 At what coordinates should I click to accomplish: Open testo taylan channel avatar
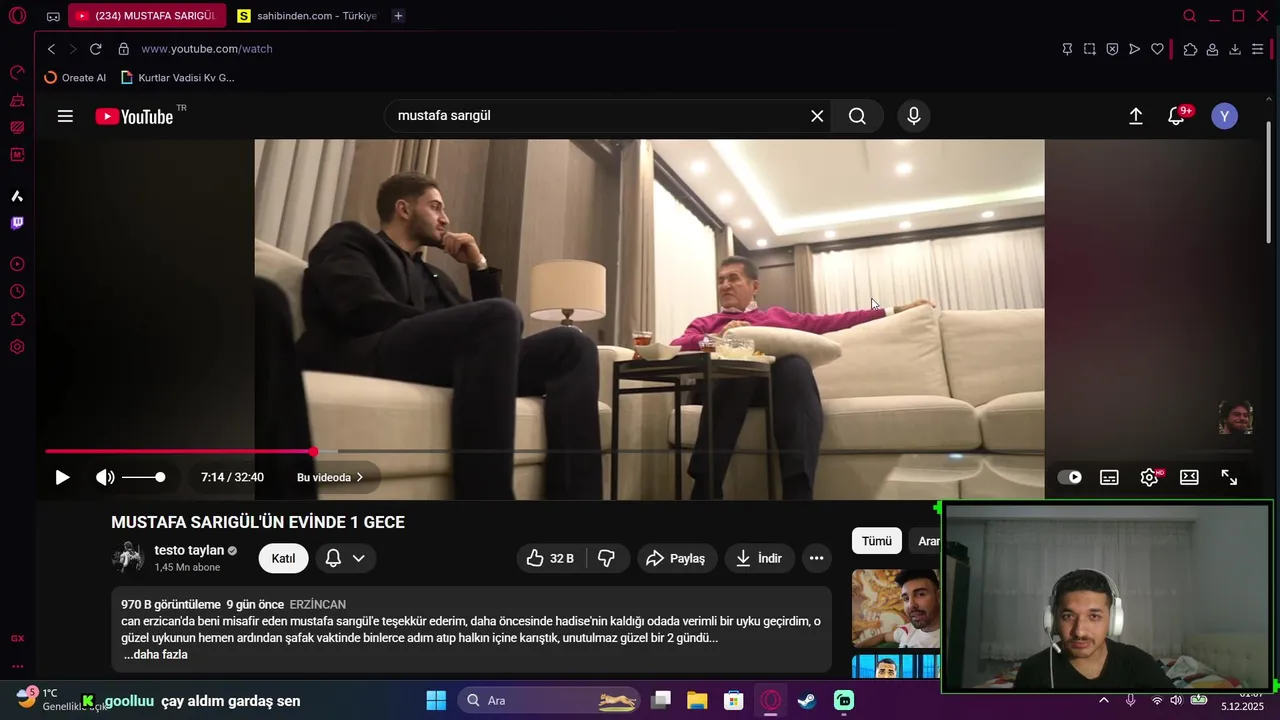[128, 558]
